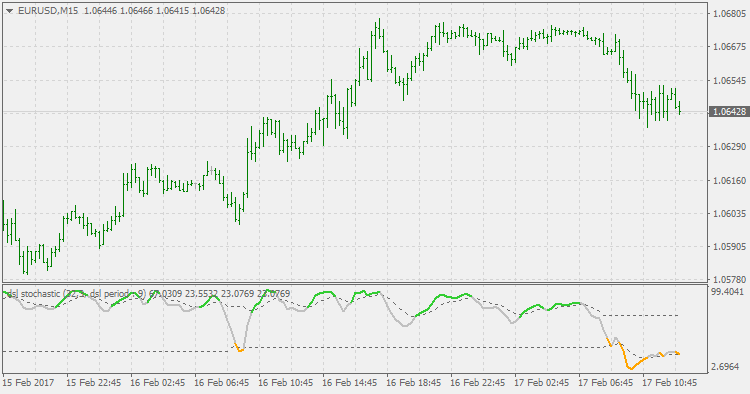Click the 1.06805 price axis label
The image size is (750, 394).
coord(729,14)
